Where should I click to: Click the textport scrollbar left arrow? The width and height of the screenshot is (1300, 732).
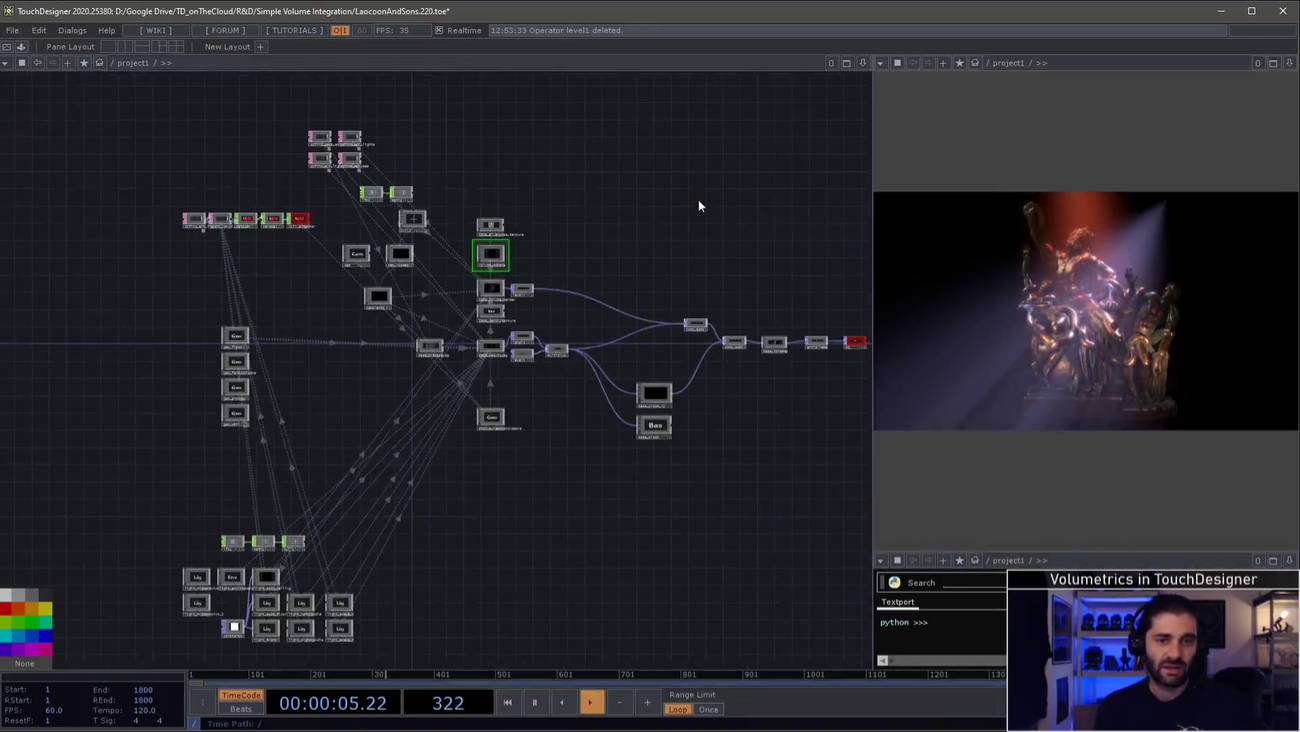[882, 660]
